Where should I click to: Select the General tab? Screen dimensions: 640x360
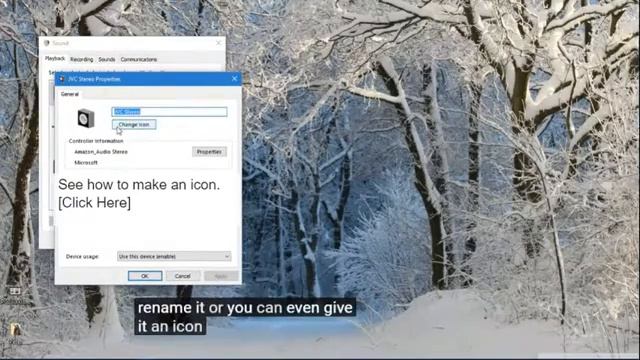[69, 94]
